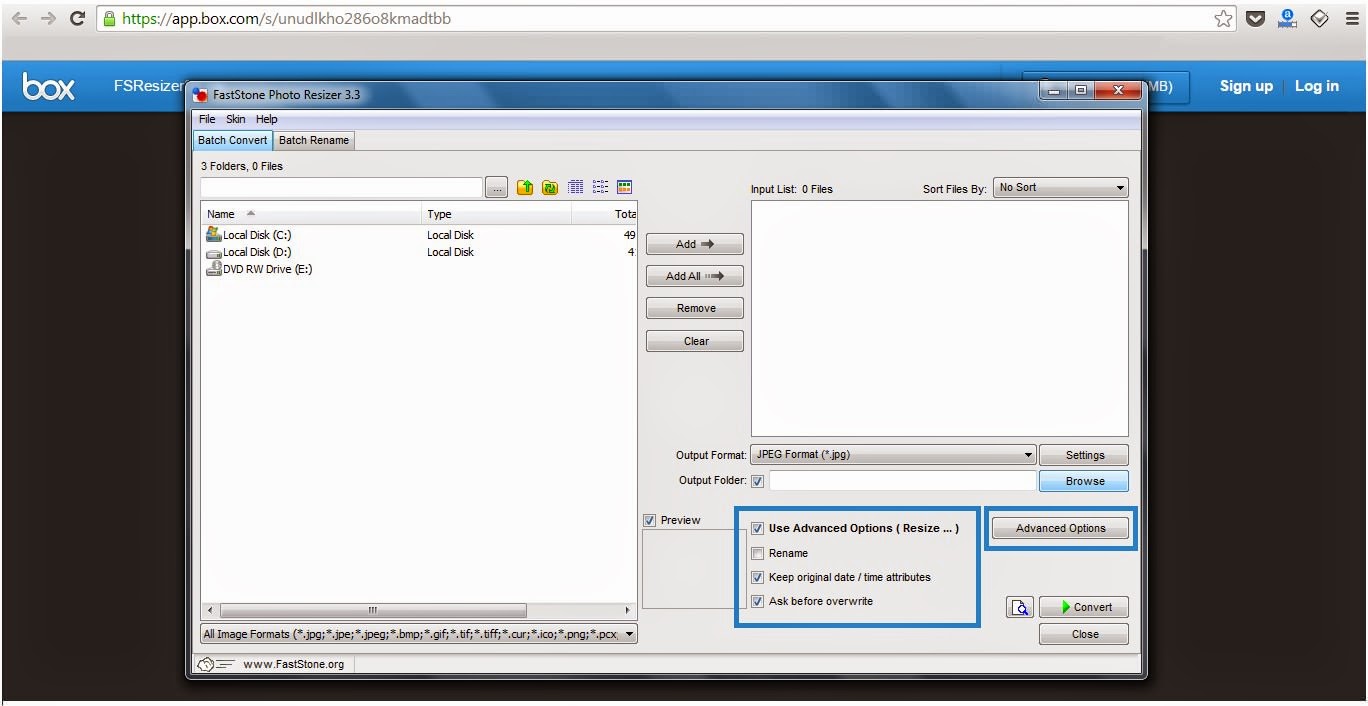Image resolution: width=1368 pixels, height=706 pixels.
Task: Uncheck Ask before overwrite
Action: (x=758, y=602)
